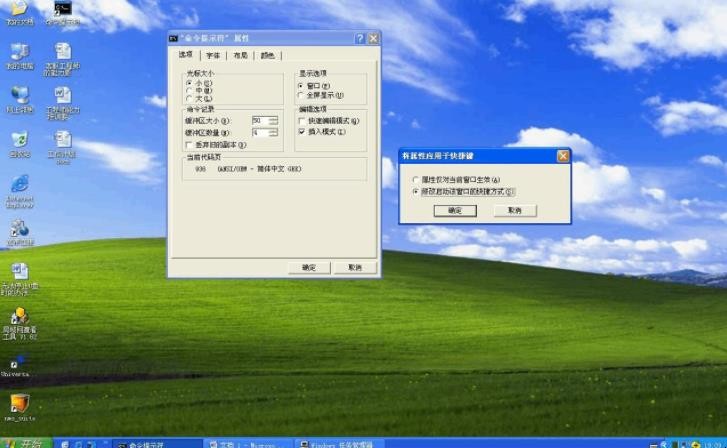Choose apply properties to current window only

[456, 179]
